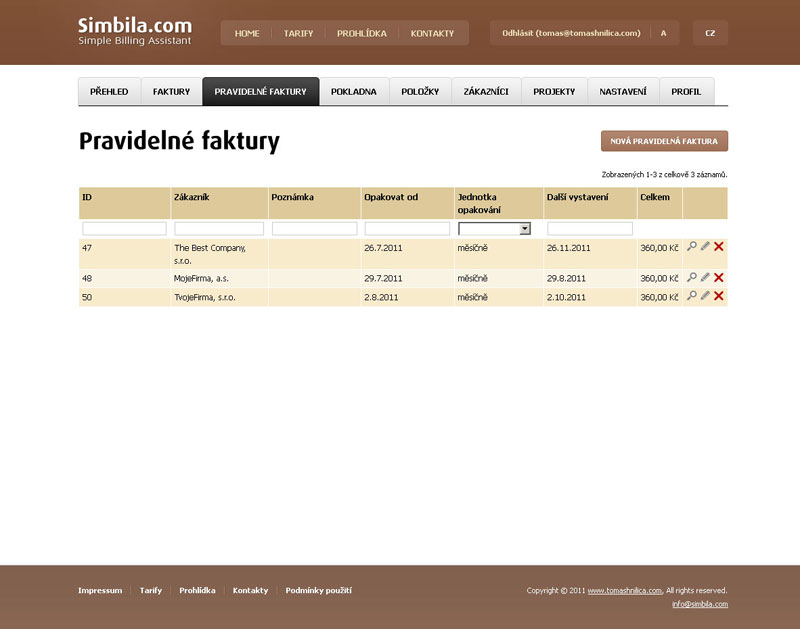Edit recurring invoice 48
The image size is (800, 629).
(x=705, y=277)
